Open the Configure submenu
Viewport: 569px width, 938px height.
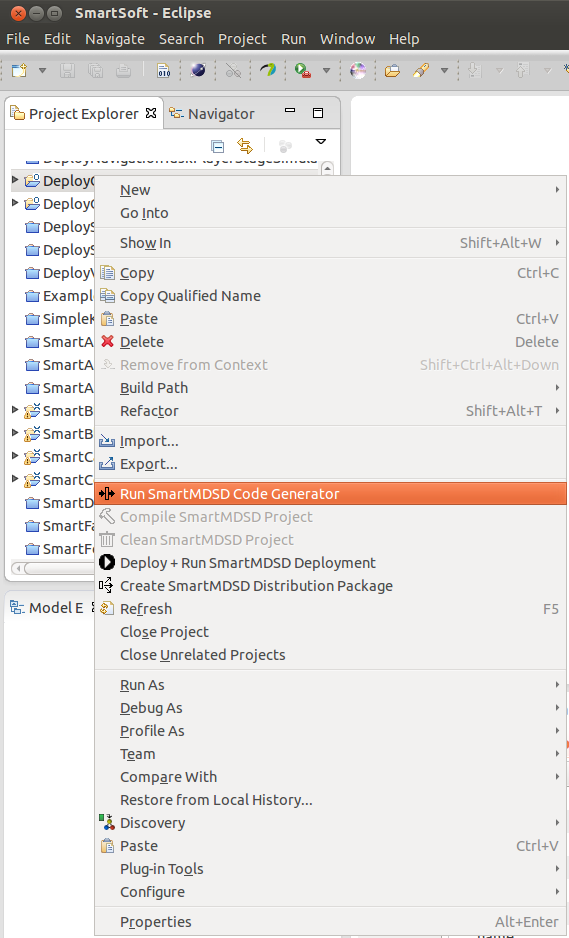[330, 892]
